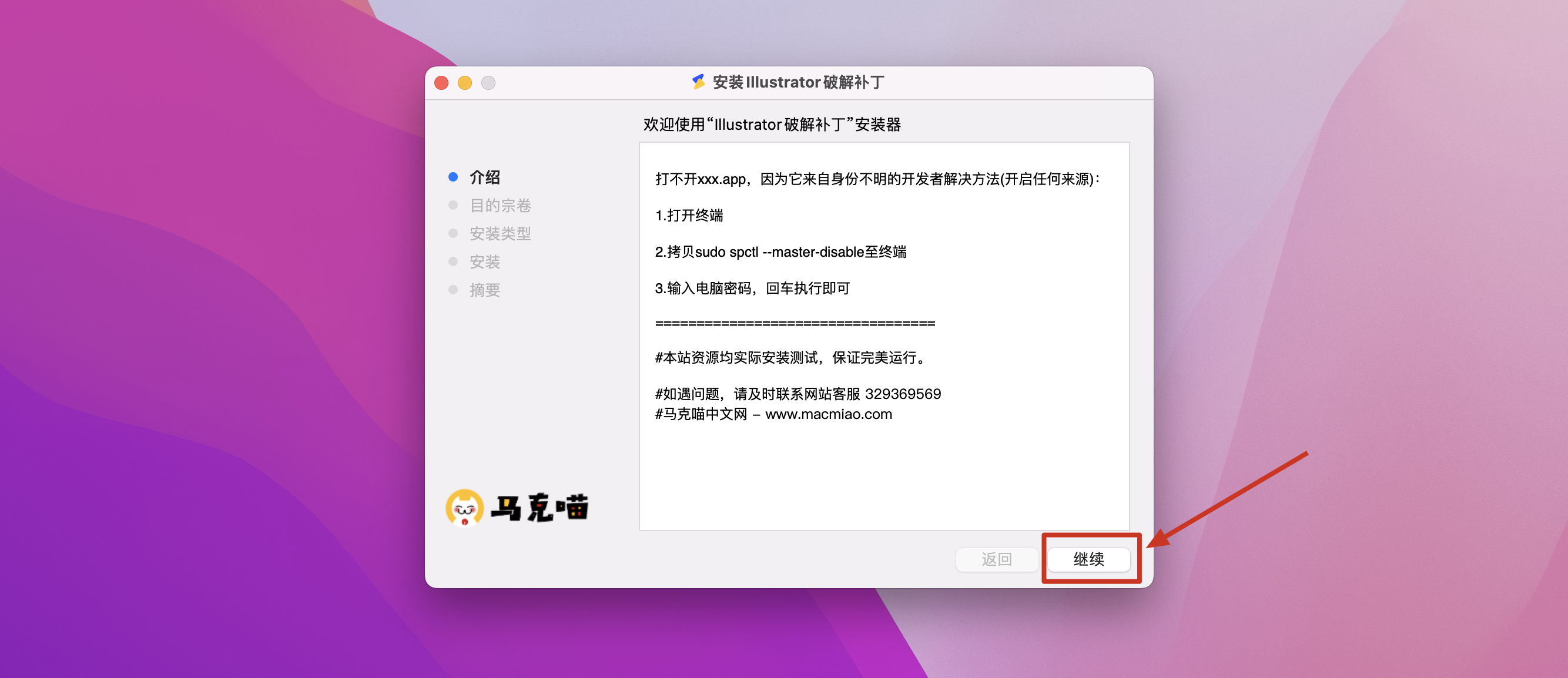Select the 介绍 step in sidebar
Image resolution: width=1568 pixels, height=678 pixels.
click(484, 177)
